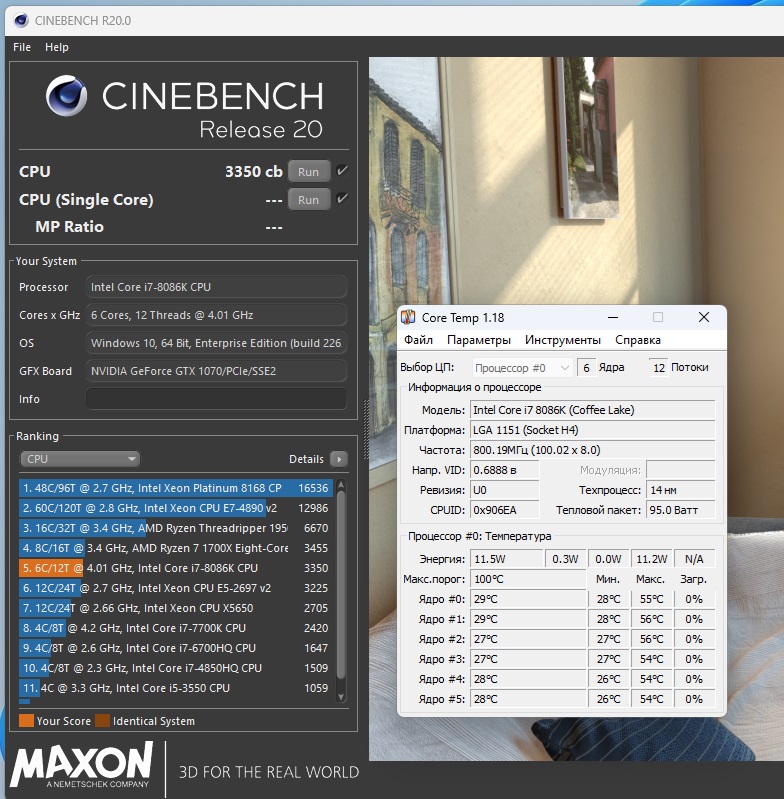Image resolution: width=784 pixels, height=799 pixels.
Task: Select ranking row AMD Ryzen 7 1700X
Action: point(176,548)
